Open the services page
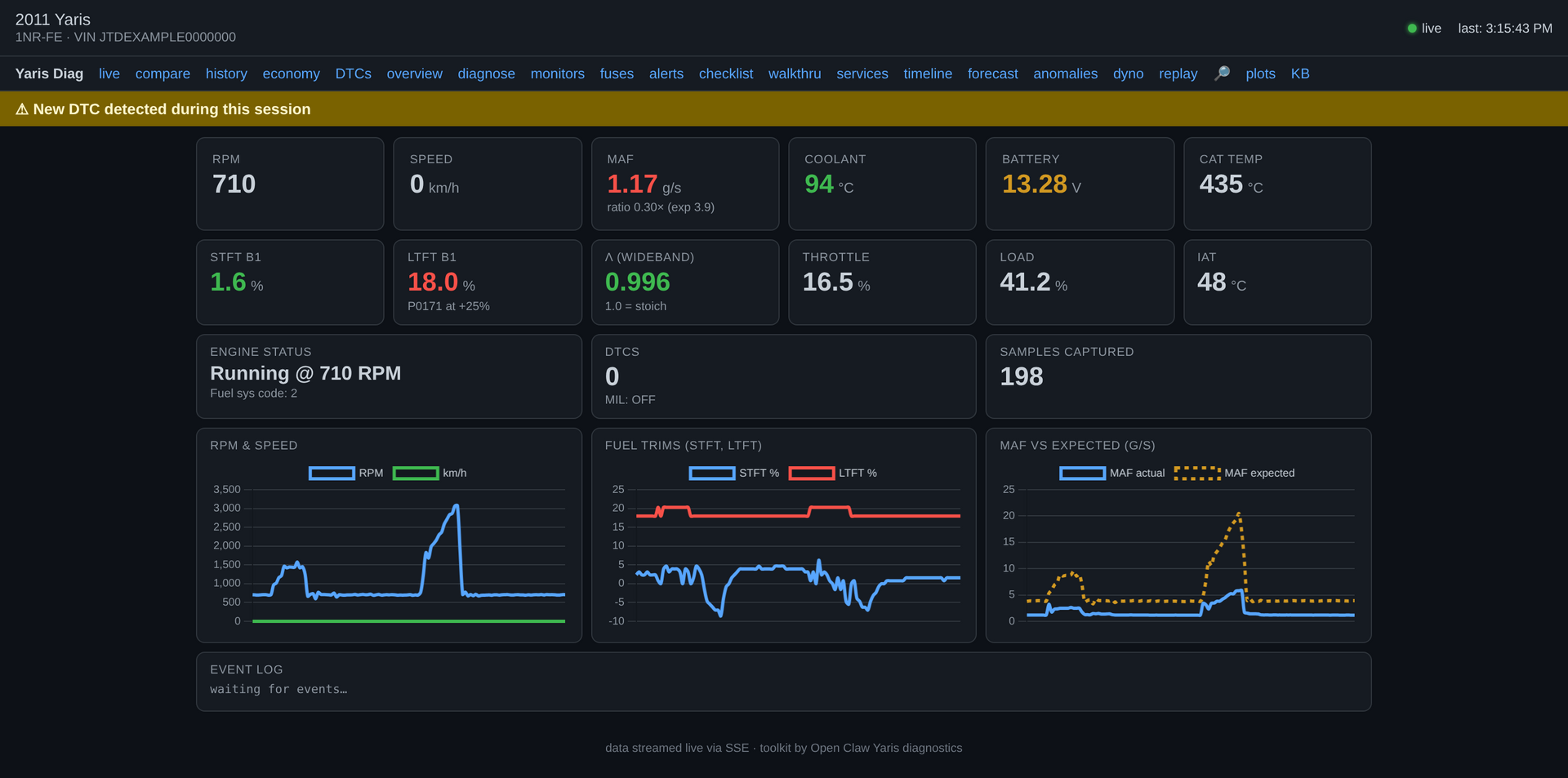Image resolution: width=1568 pixels, height=778 pixels. pyautogui.click(x=862, y=73)
